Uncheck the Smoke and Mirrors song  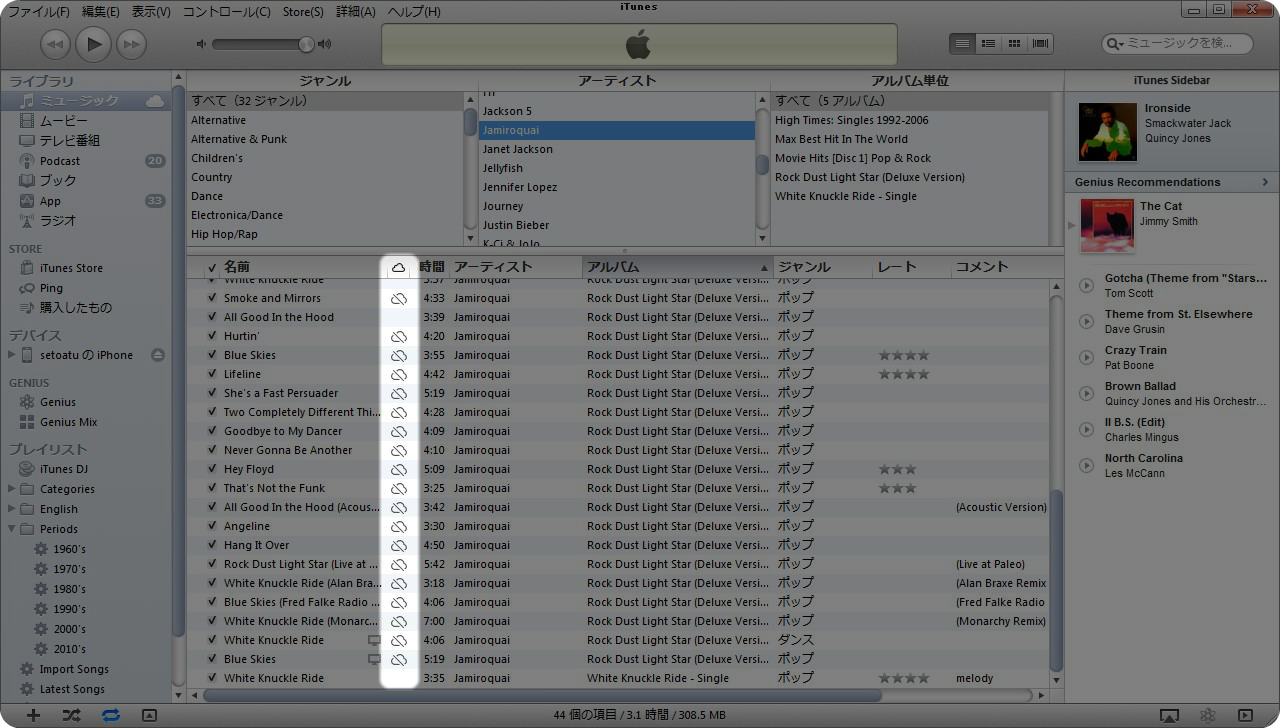[x=212, y=298]
